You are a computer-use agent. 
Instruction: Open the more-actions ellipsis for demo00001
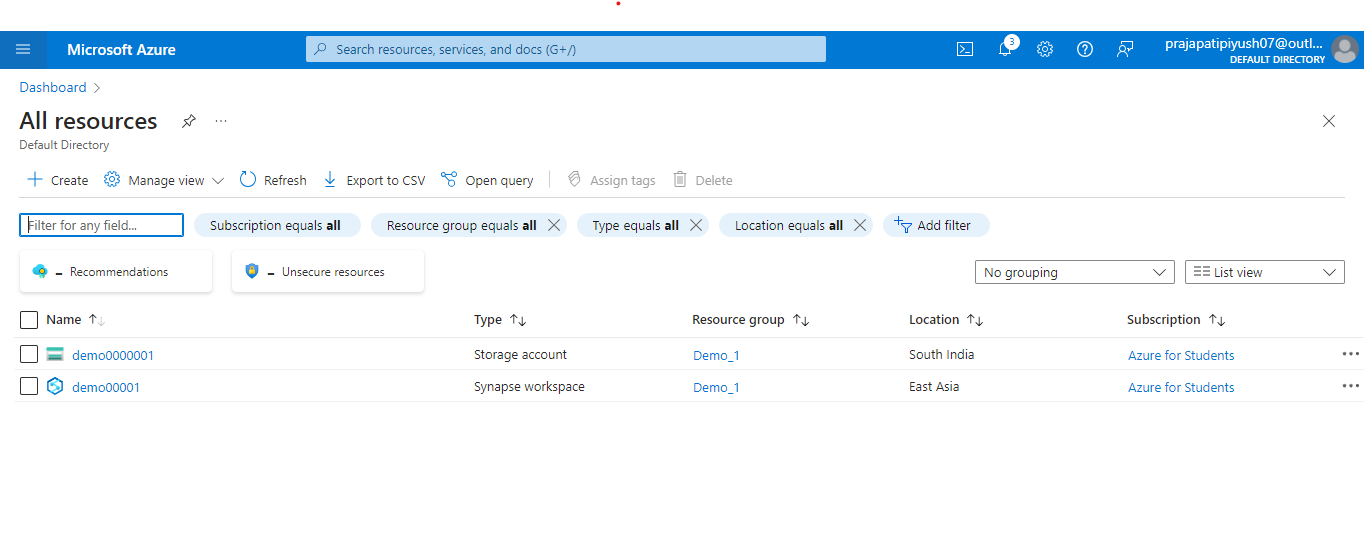tap(1350, 386)
